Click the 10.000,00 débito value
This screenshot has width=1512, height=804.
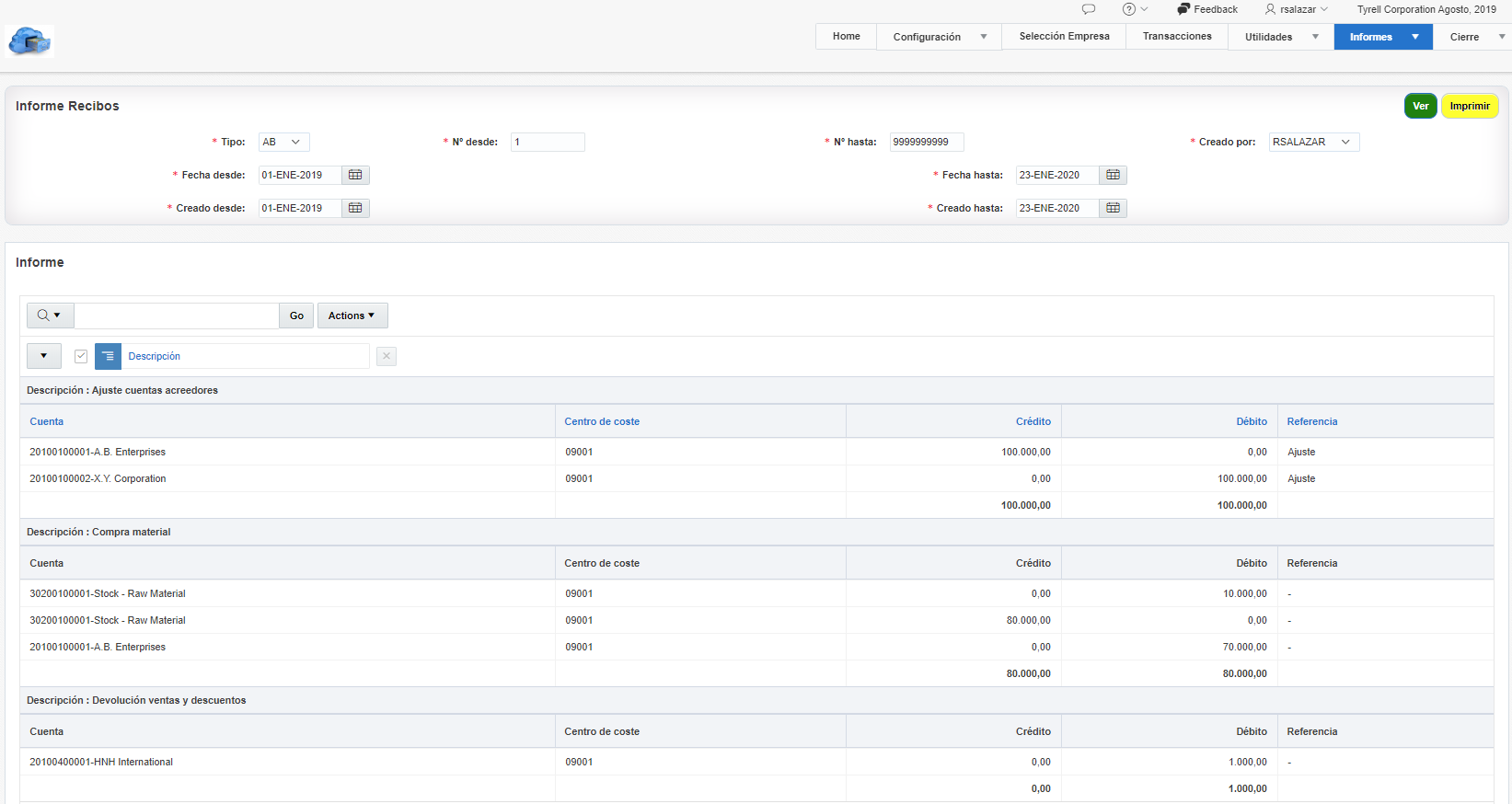pos(1245,593)
